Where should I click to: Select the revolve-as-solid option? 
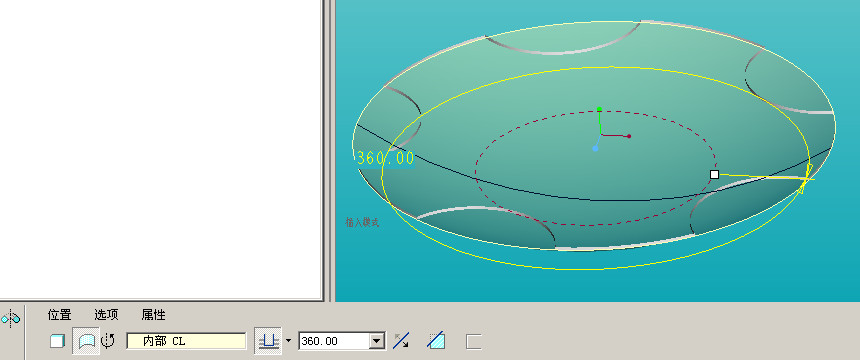[57, 341]
